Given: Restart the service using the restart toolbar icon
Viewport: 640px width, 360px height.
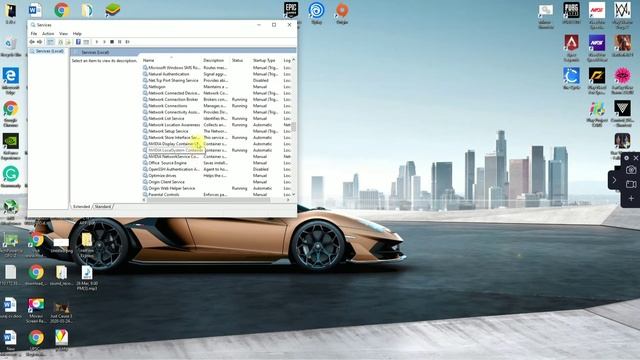Looking at the screenshot, I should click(x=127, y=42).
